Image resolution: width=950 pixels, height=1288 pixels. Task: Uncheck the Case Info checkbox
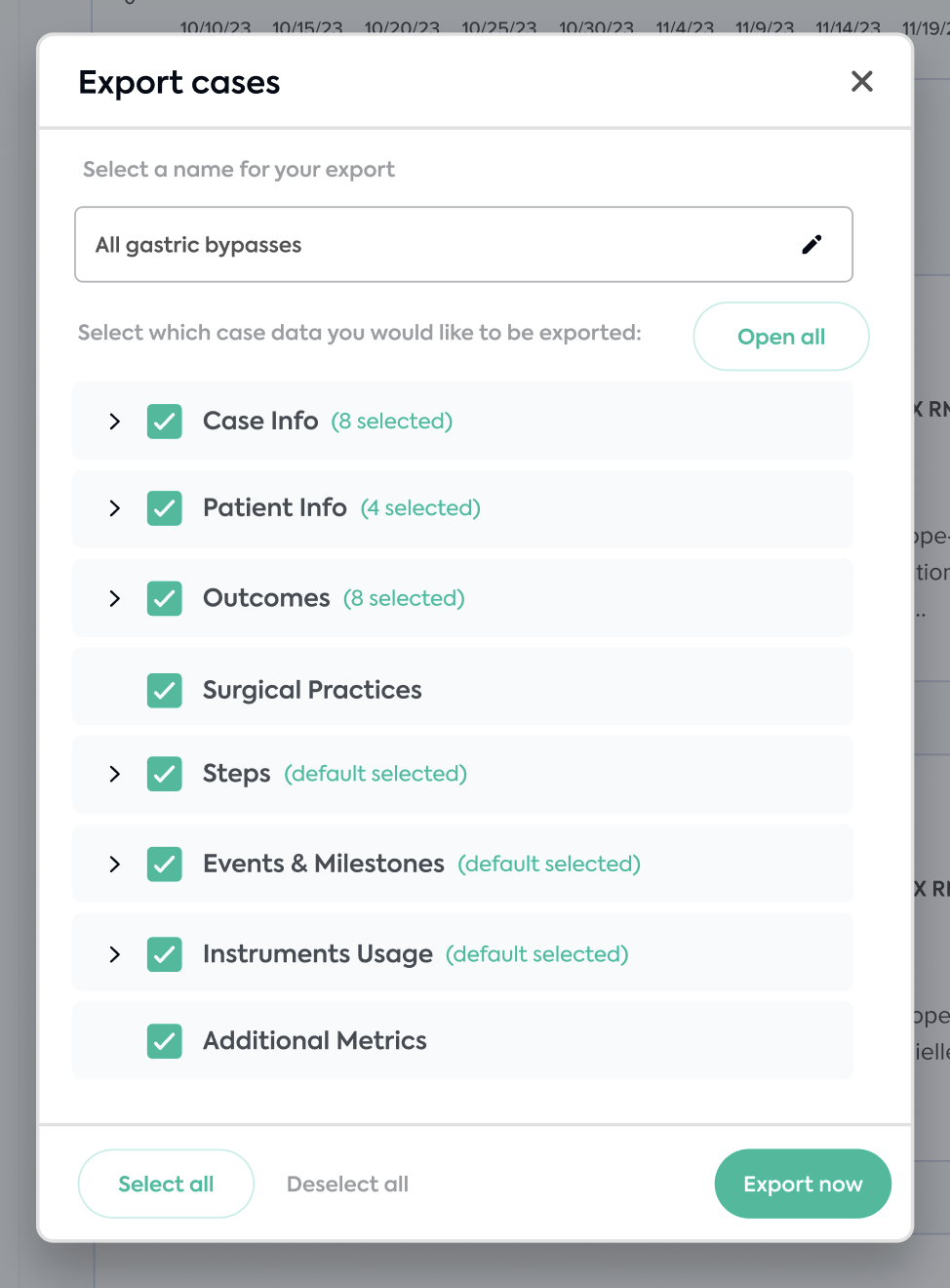pos(165,422)
